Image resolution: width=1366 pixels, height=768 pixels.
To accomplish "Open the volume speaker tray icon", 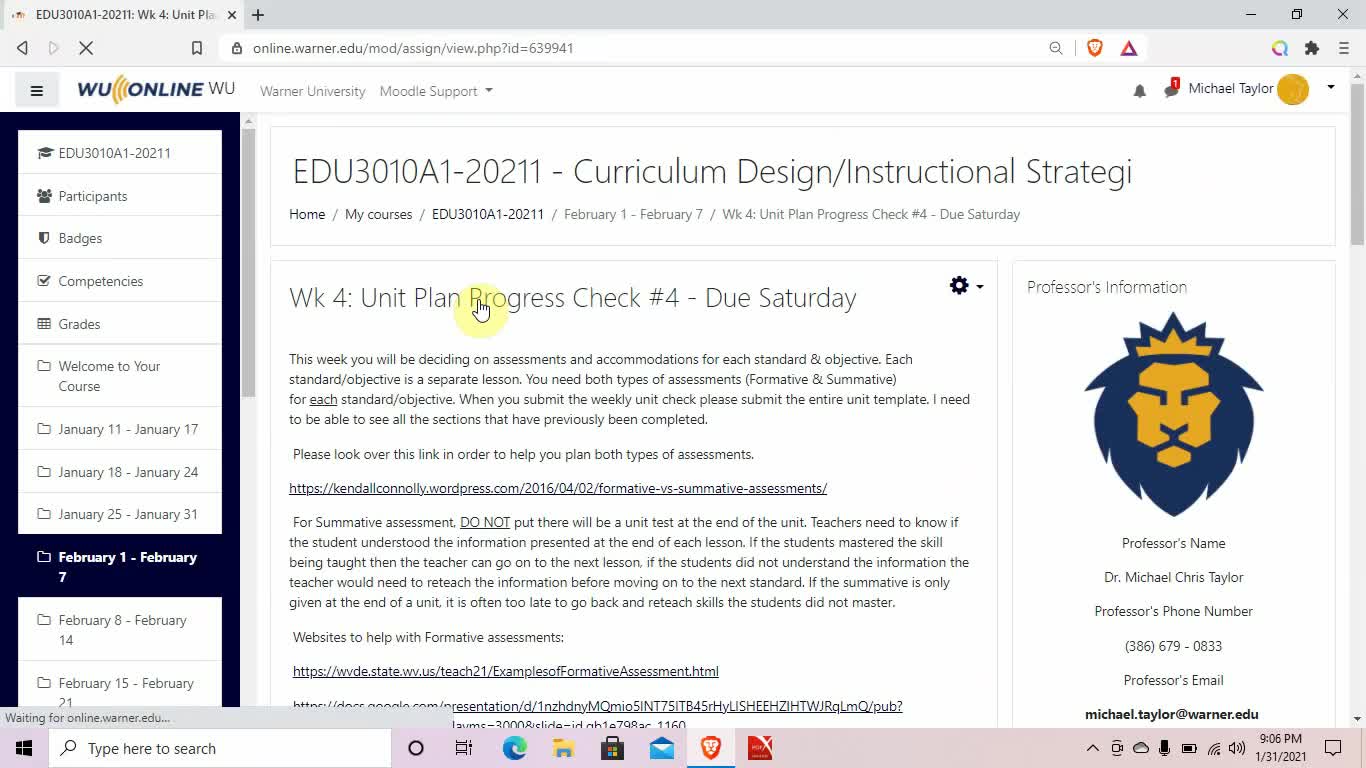I will click(x=1237, y=748).
